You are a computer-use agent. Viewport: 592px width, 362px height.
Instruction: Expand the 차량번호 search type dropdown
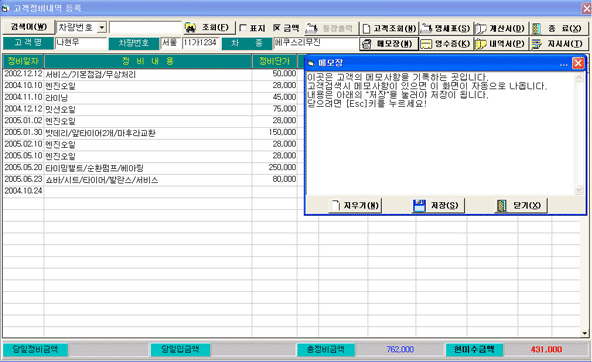click(x=102, y=28)
